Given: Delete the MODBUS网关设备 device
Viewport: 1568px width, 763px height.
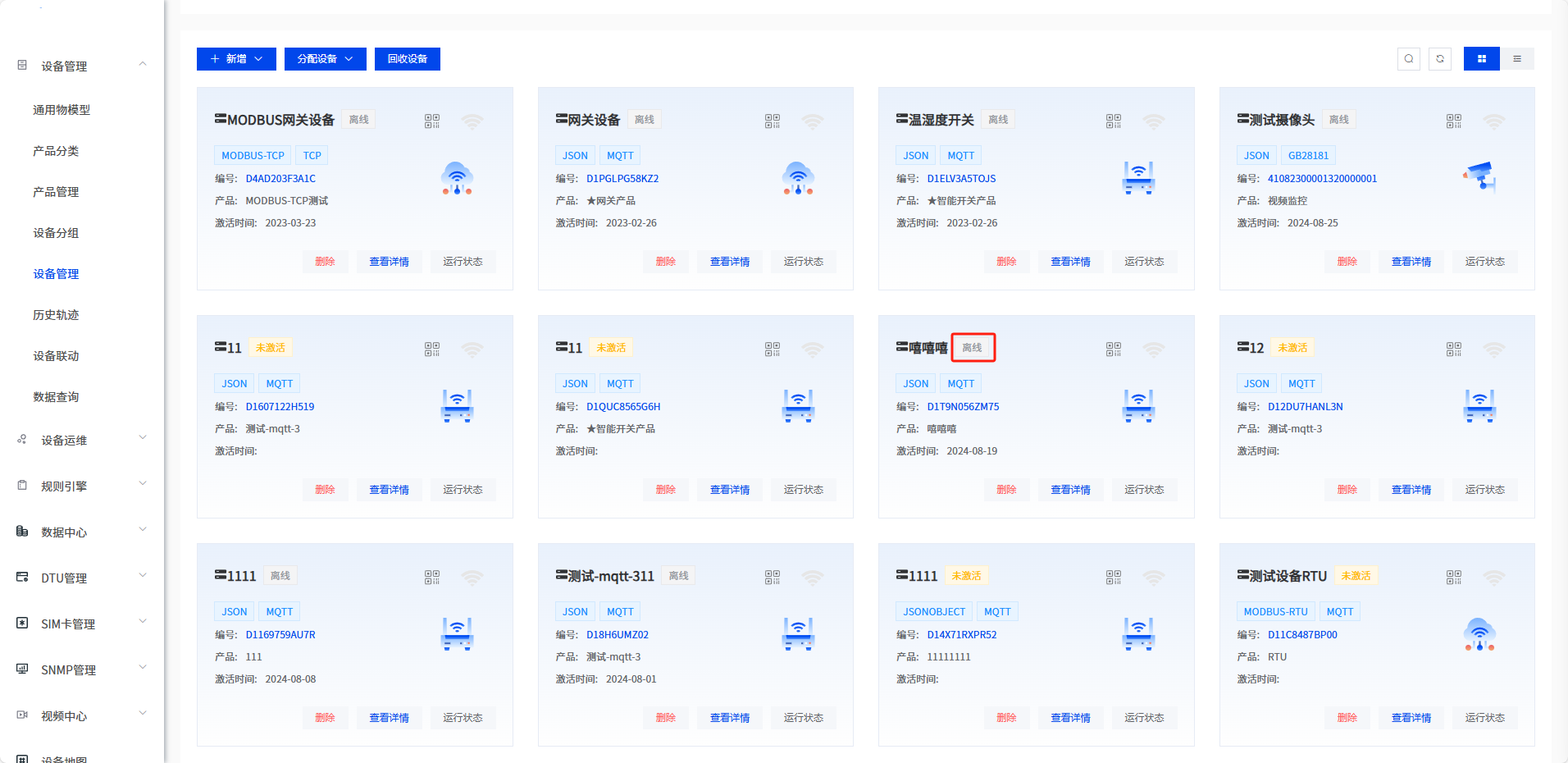Looking at the screenshot, I should click(326, 262).
